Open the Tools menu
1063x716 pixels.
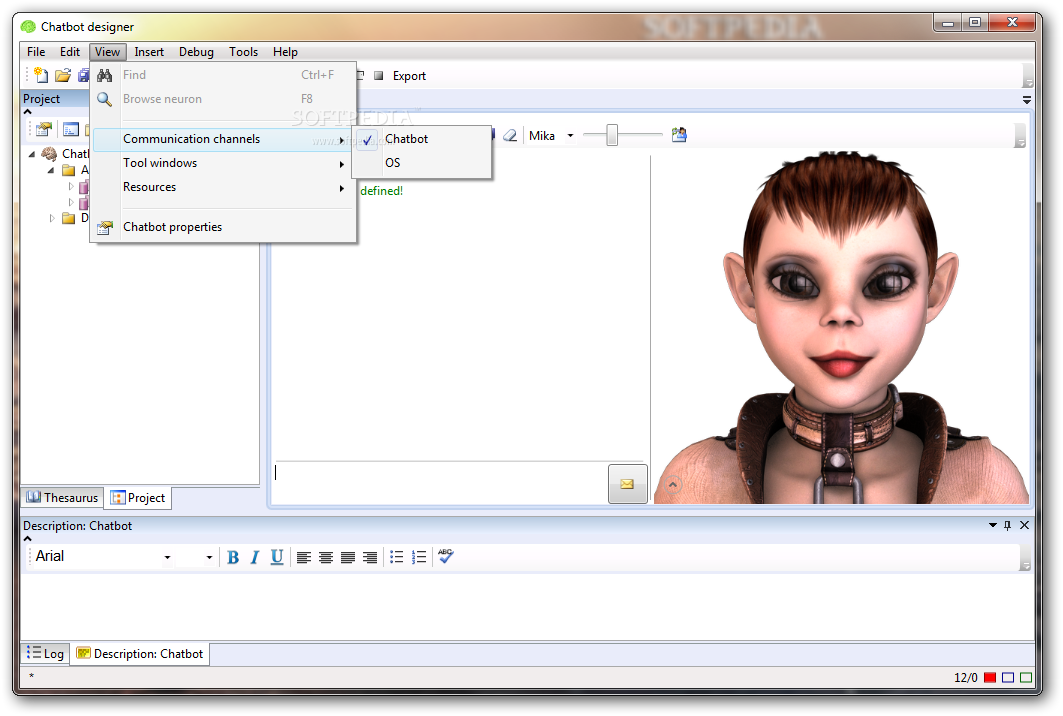click(x=243, y=52)
